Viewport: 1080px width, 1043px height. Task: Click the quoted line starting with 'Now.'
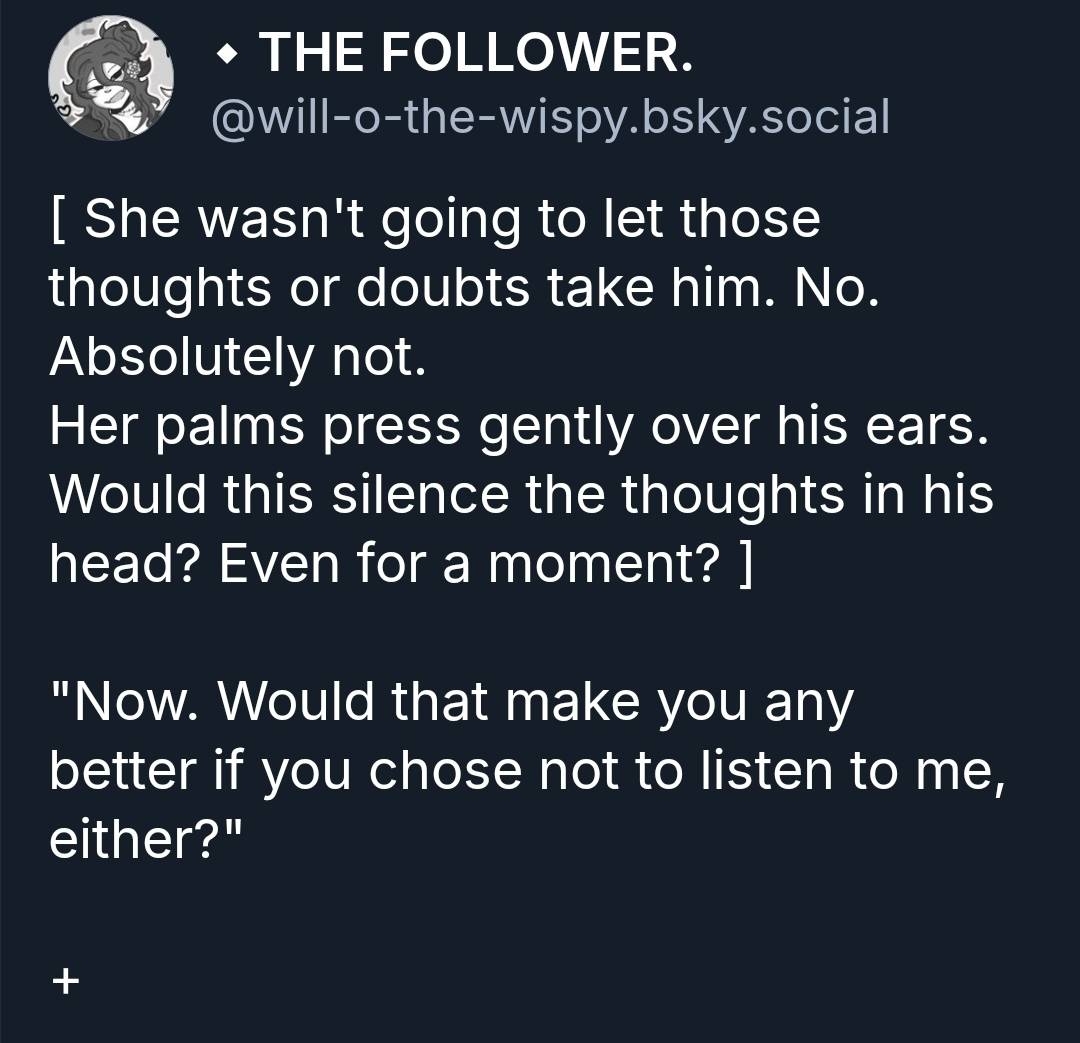click(452, 701)
